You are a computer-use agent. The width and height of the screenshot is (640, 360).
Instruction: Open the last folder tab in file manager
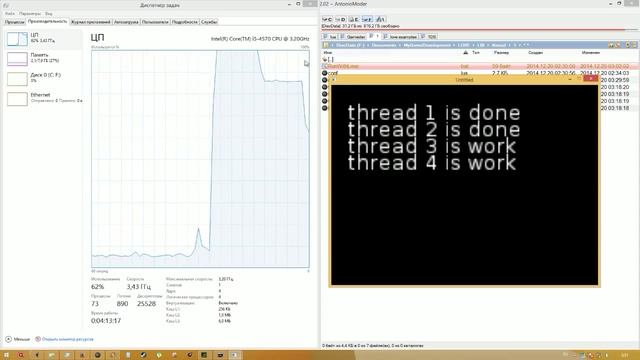429,37
